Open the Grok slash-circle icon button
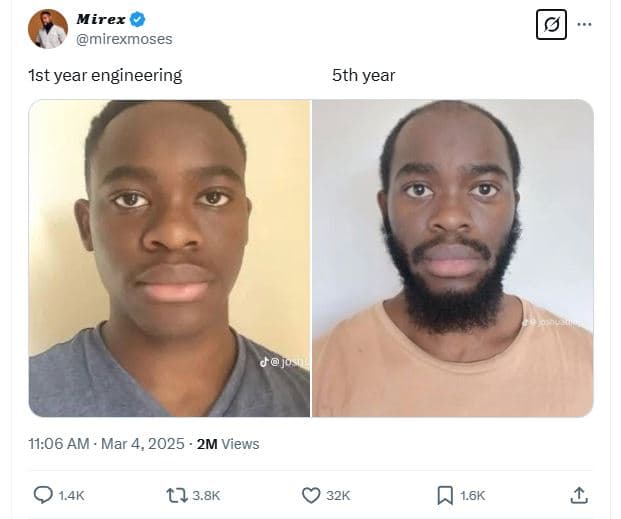Viewport: 621px width, 519px height. point(551,25)
